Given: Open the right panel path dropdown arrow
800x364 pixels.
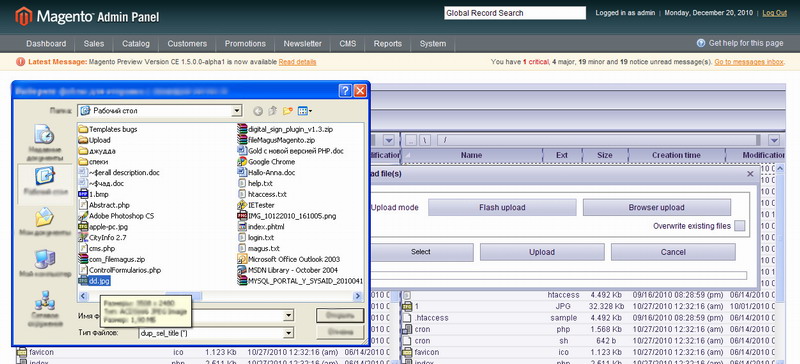Looking at the screenshot, I should coord(774,140).
